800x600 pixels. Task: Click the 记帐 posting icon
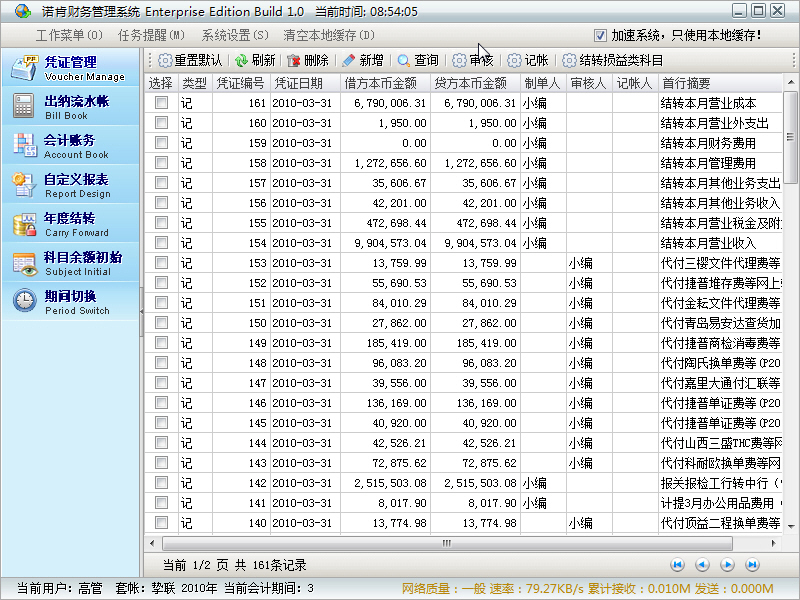click(514, 60)
